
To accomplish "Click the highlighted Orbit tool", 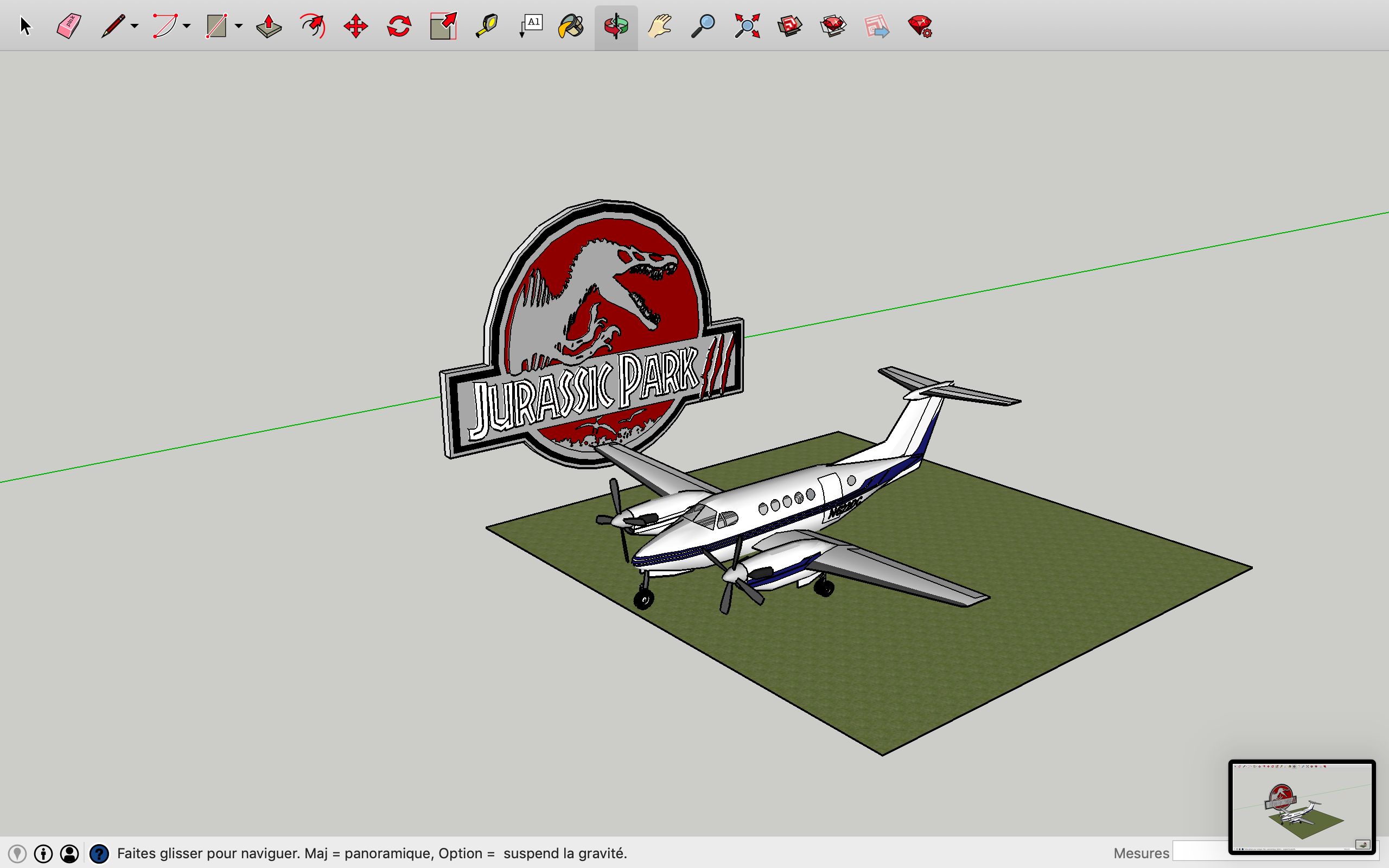I will tap(616, 27).
